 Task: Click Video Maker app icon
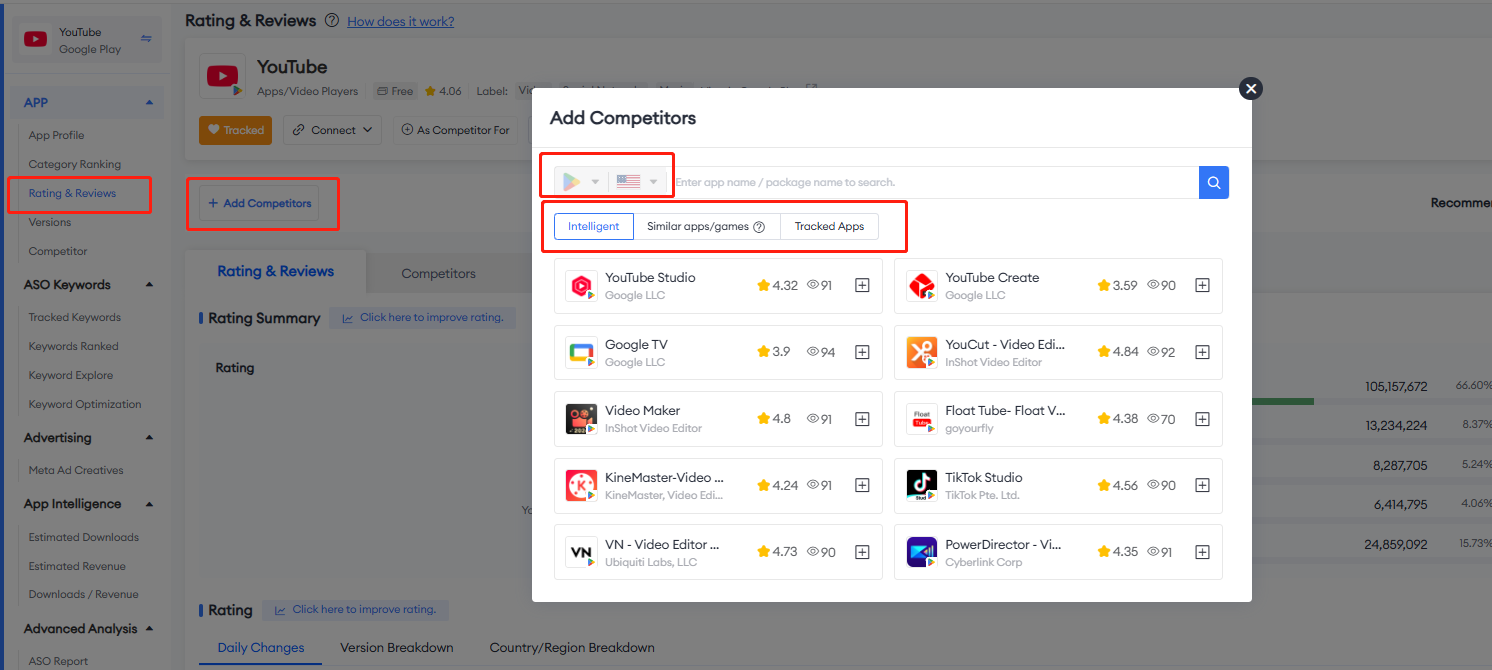click(x=581, y=419)
